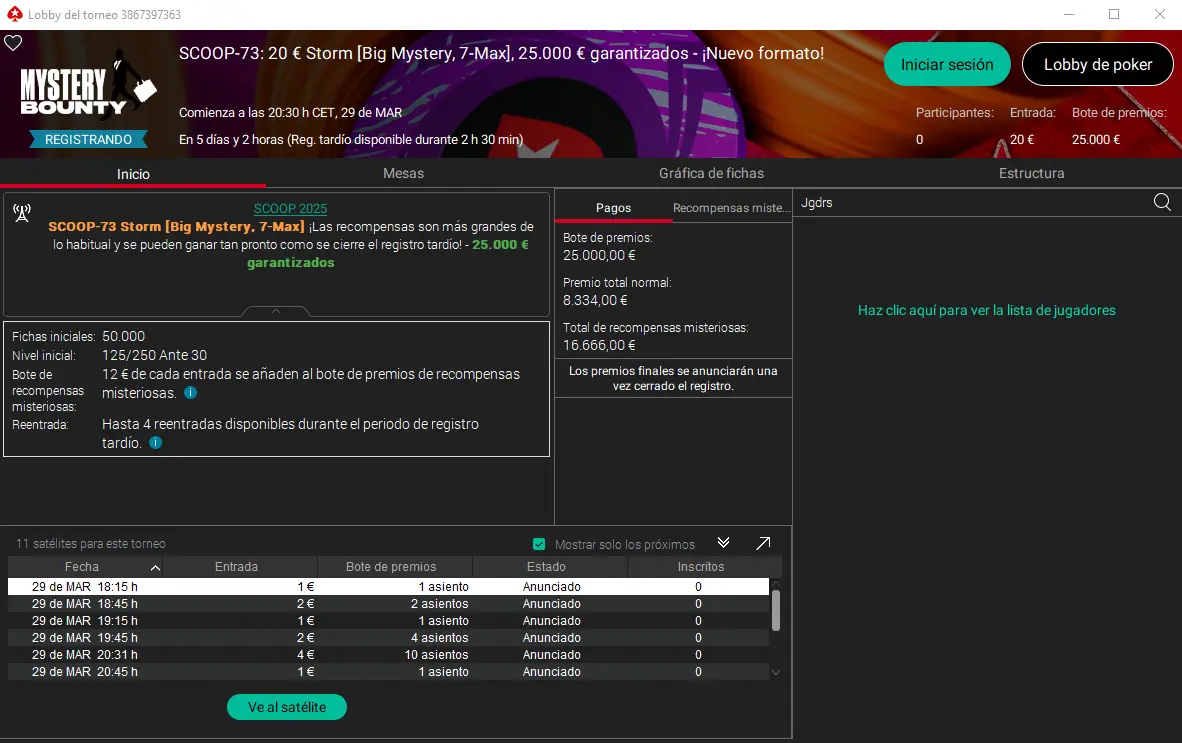Click the '50.000' starting chips value
The width and height of the screenshot is (1182, 743).
(x=124, y=336)
